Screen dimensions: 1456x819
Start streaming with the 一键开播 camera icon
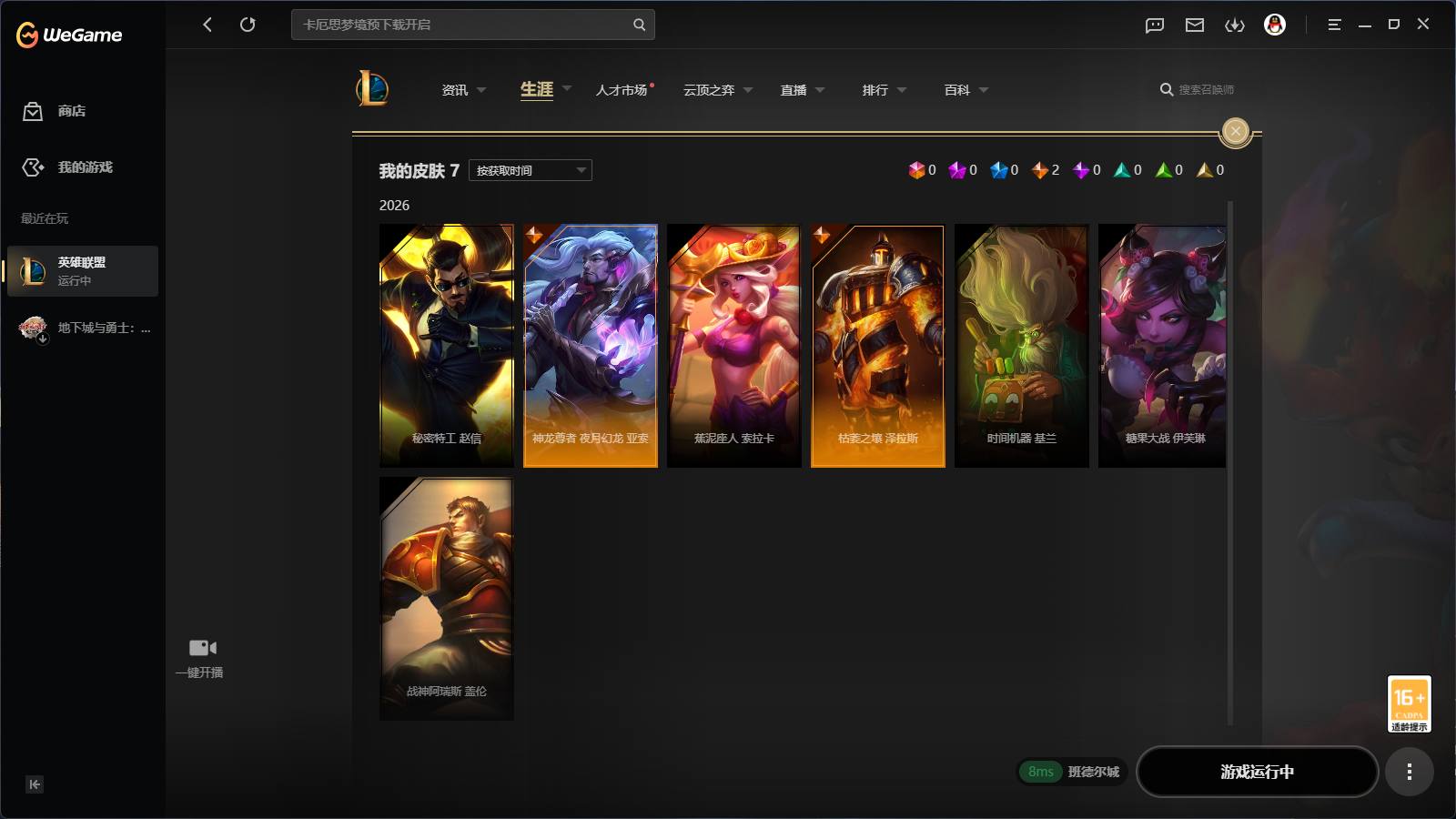coord(202,648)
